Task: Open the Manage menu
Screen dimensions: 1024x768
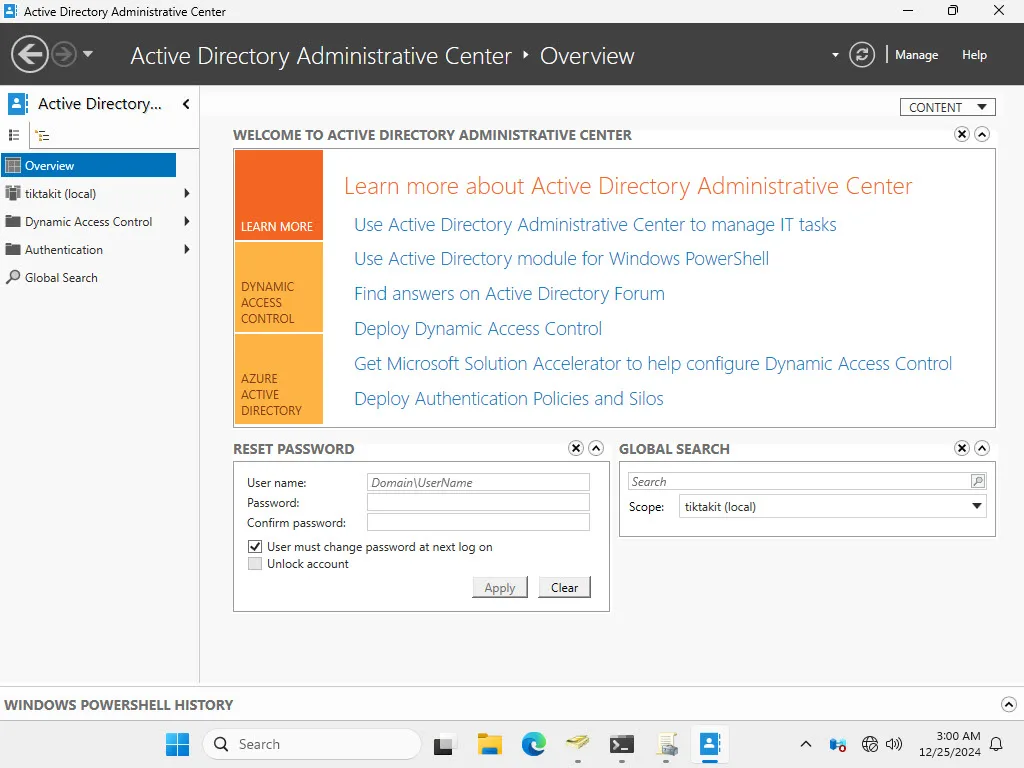Action: point(916,55)
